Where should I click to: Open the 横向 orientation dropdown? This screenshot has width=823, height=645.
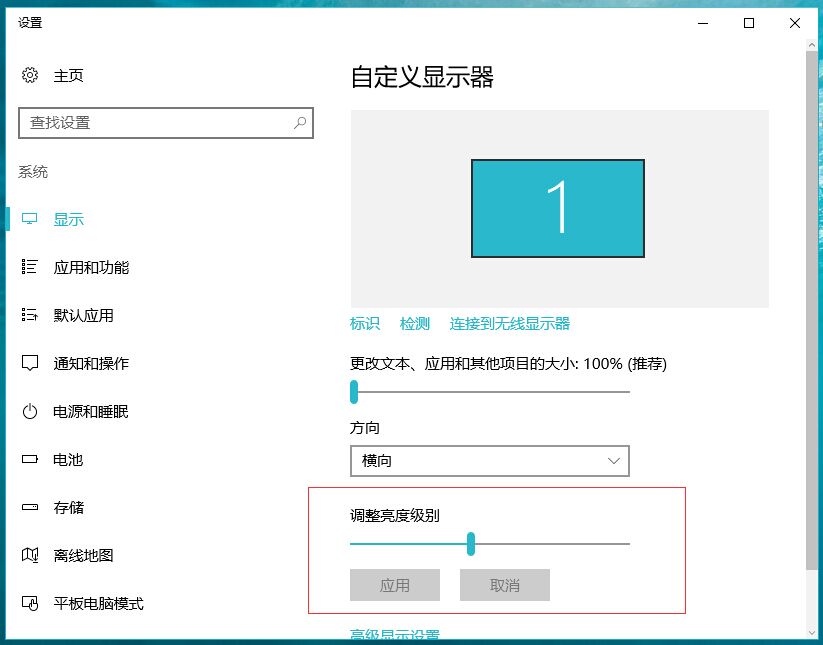pos(490,461)
